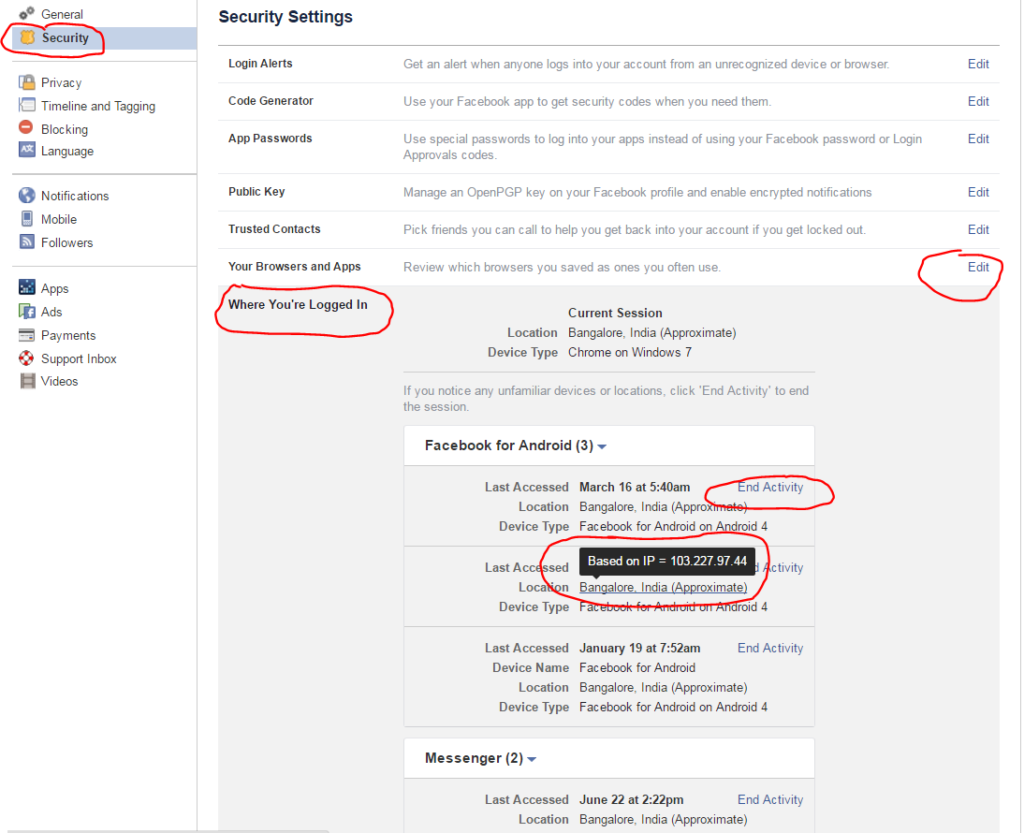Click the red Blocking icon

pyautogui.click(x=26, y=127)
